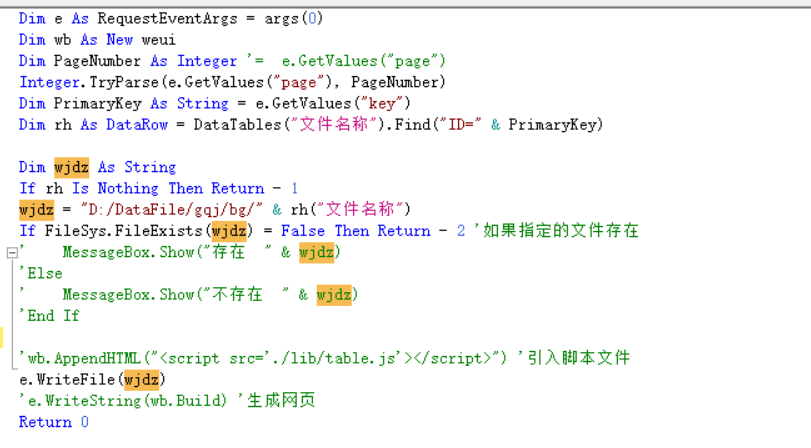Viewport: 811px width, 448px height.
Task: Click FileSys.FileExists method call
Action: point(123,231)
